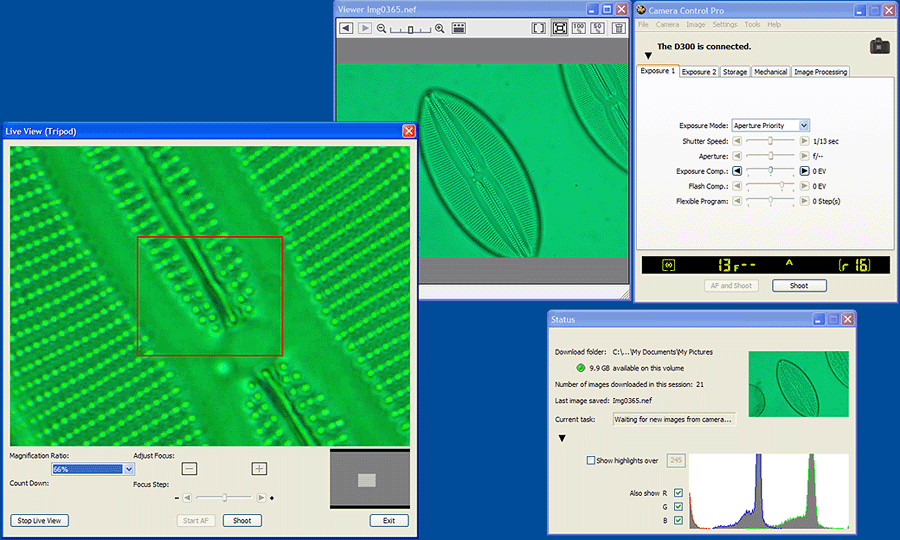
Task: Toggle G channel histogram checkbox
Action: 678,507
